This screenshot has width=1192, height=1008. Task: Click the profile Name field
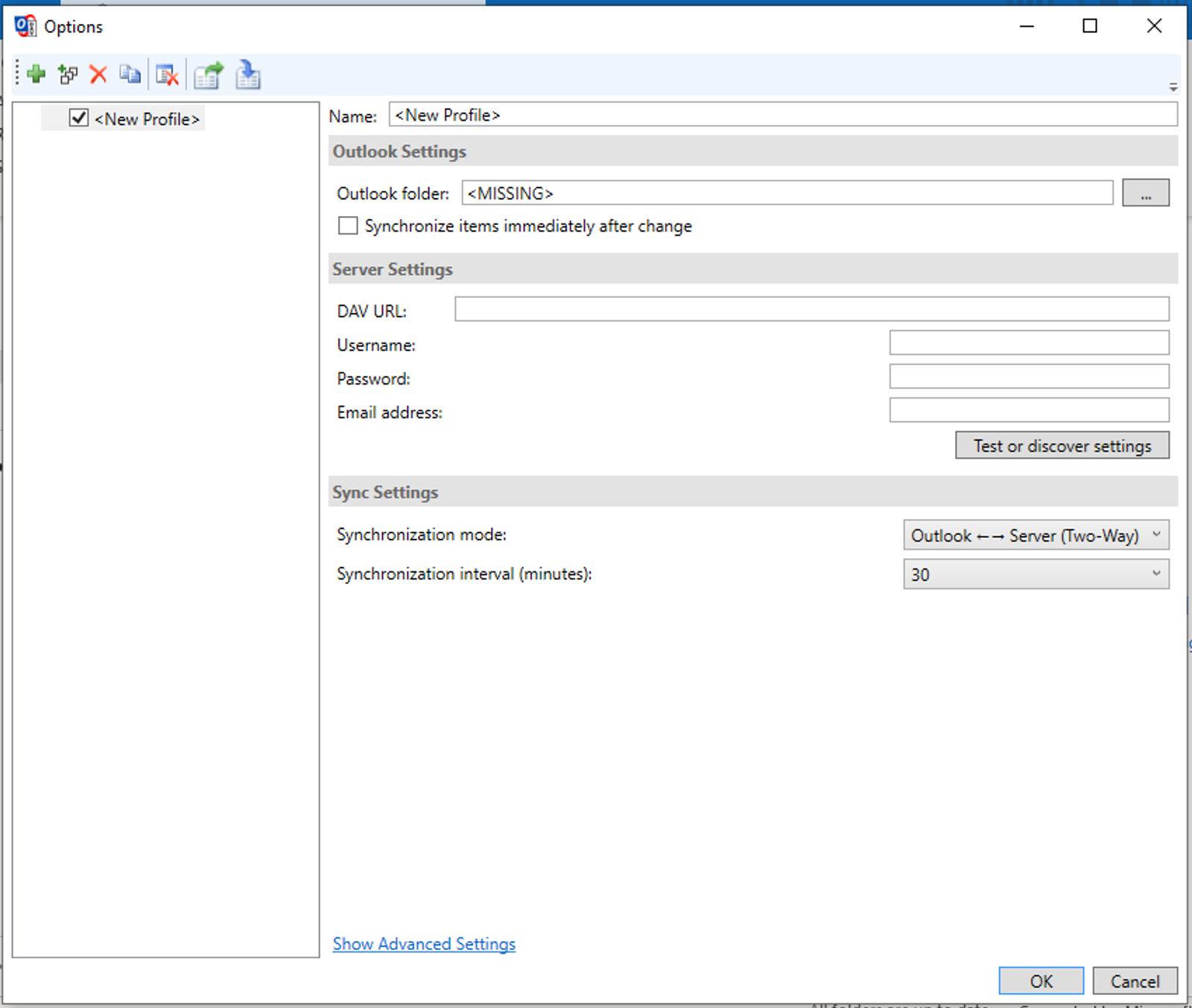coord(783,115)
